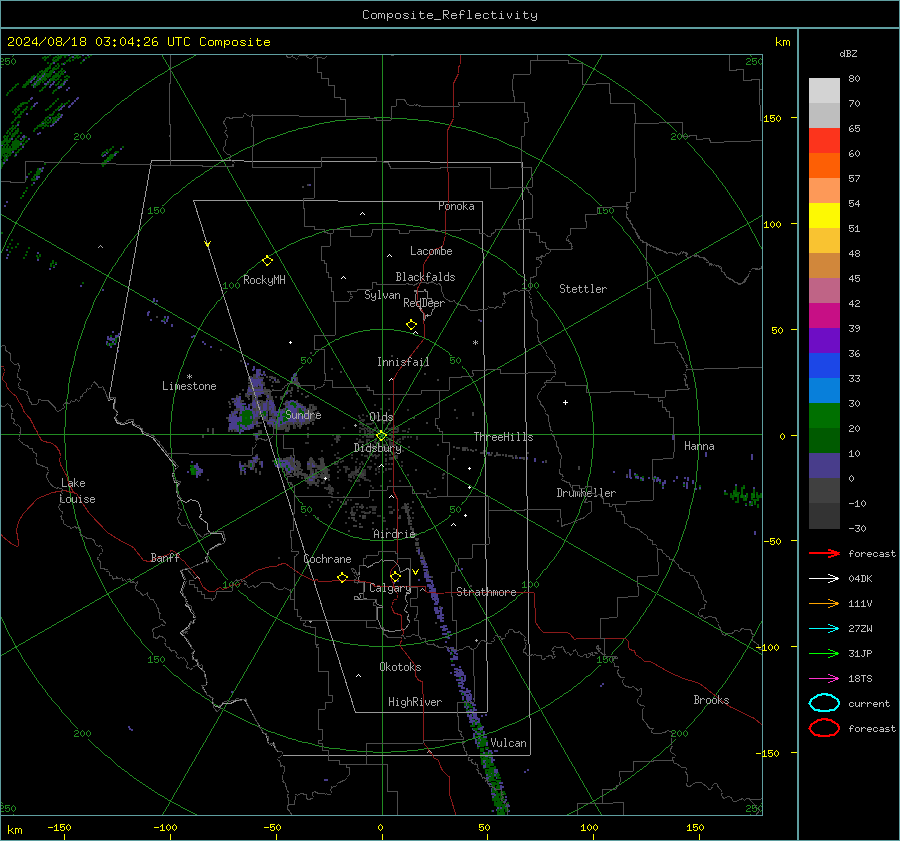Click the Sylvan label

382,295
